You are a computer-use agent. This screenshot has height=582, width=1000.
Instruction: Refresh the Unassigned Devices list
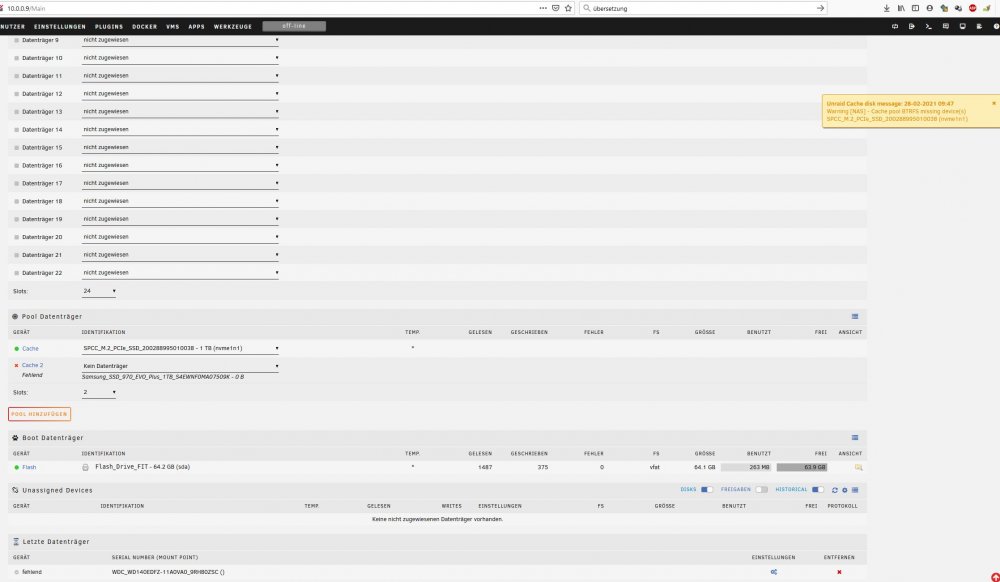[834, 490]
